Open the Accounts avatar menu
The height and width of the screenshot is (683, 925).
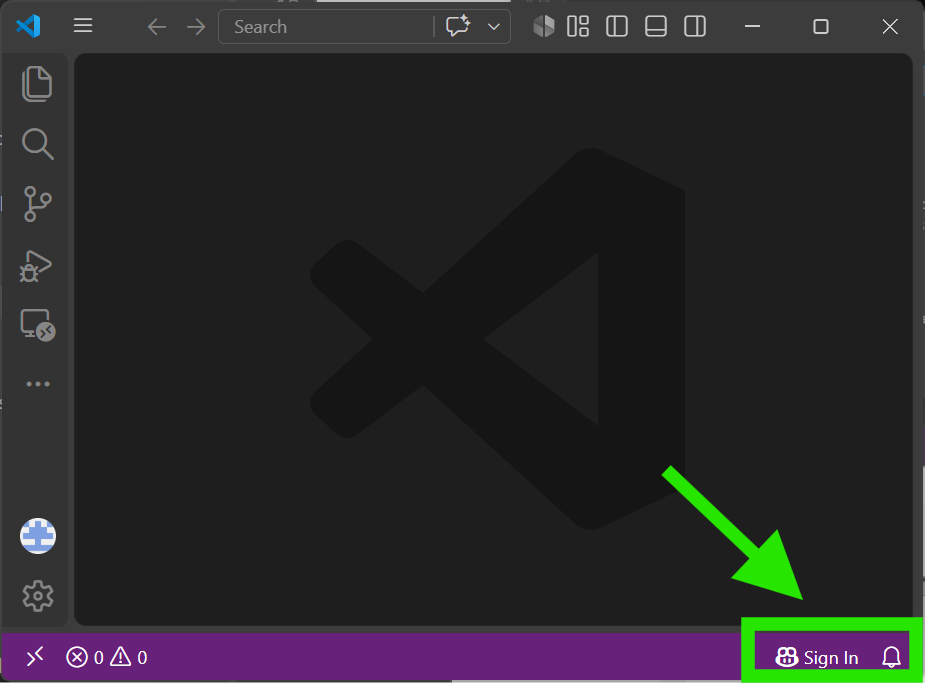point(38,536)
